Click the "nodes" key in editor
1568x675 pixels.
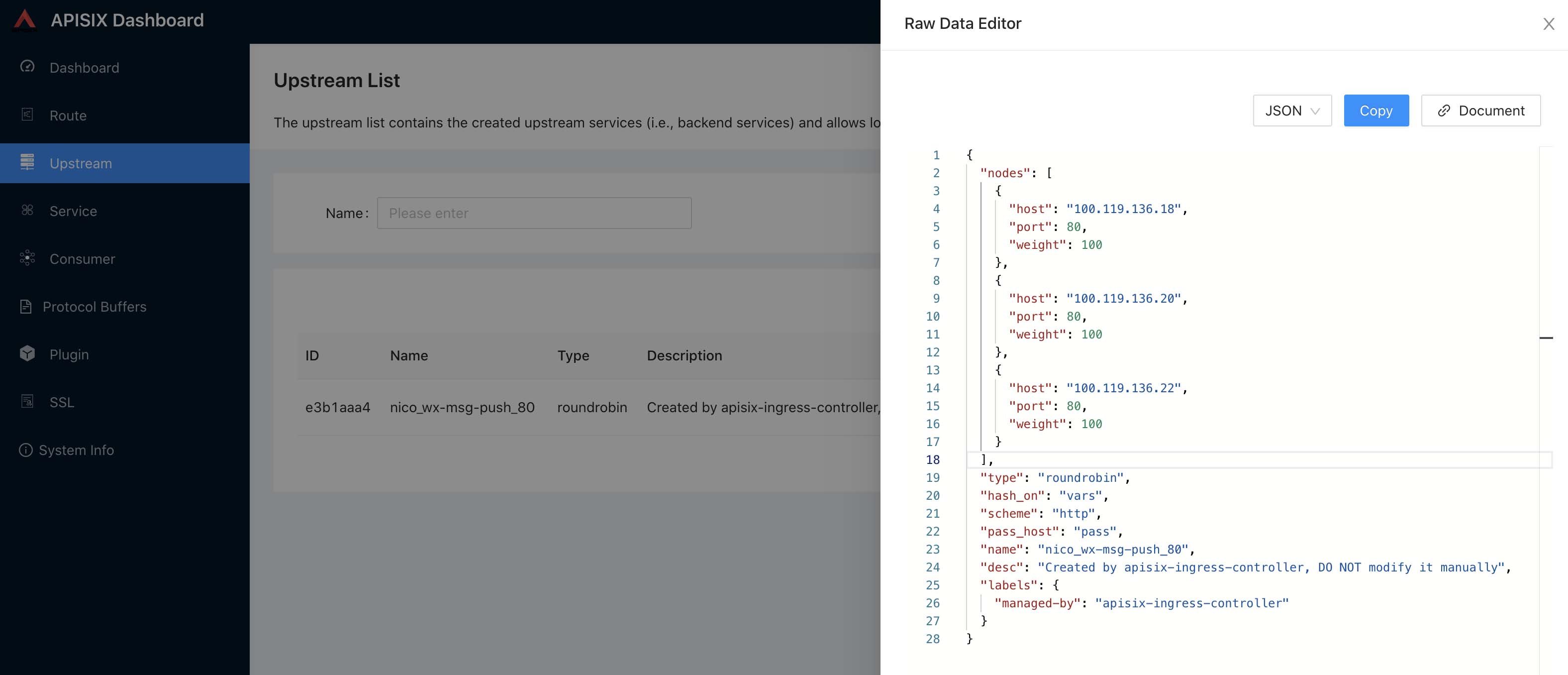pos(1005,173)
